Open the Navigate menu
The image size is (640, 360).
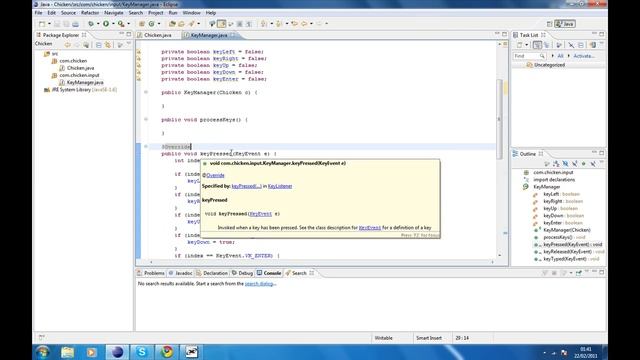pyautogui.click(x=113, y=13)
